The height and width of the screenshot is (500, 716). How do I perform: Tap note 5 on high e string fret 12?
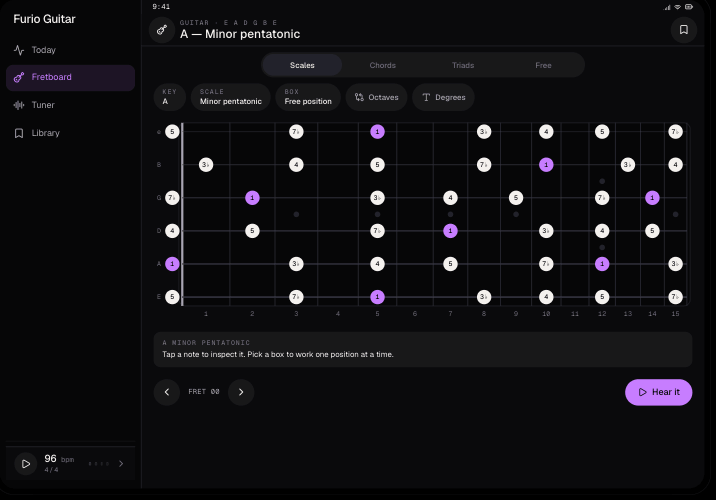point(602,132)
